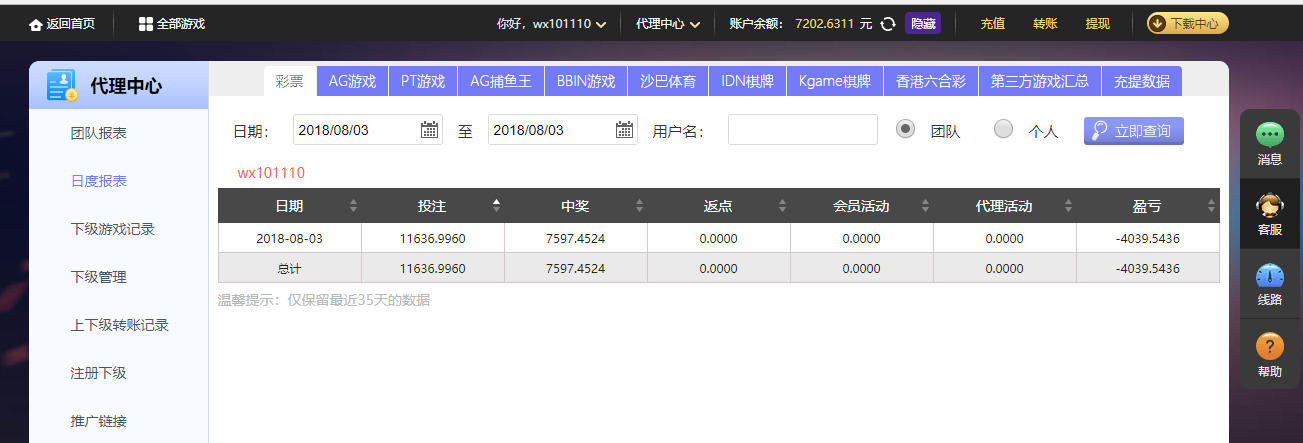
Task: Click 7597.4524 in the 总计 row
Action: (x=575, y=268)
